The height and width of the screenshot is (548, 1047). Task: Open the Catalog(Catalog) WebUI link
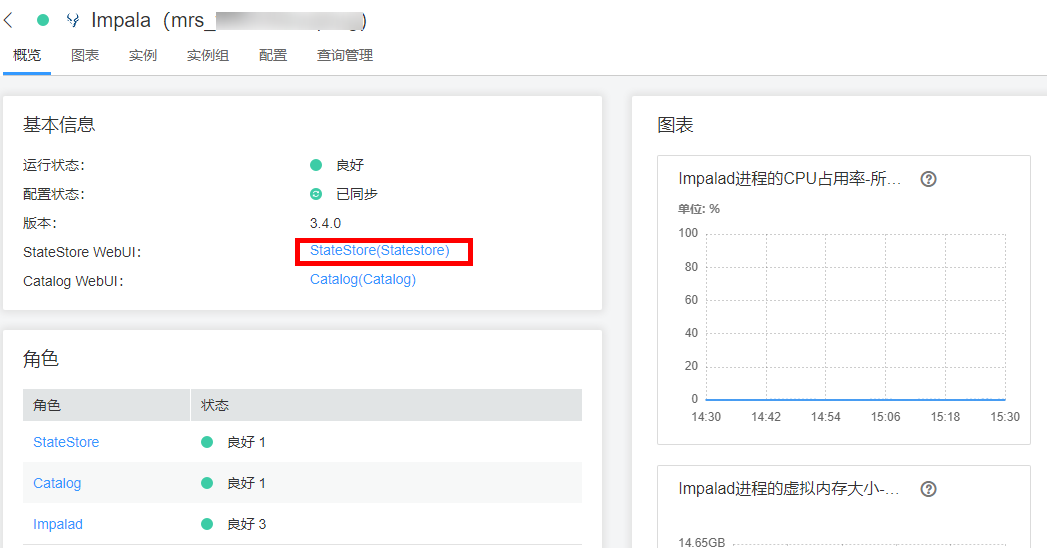coord(363,279)
